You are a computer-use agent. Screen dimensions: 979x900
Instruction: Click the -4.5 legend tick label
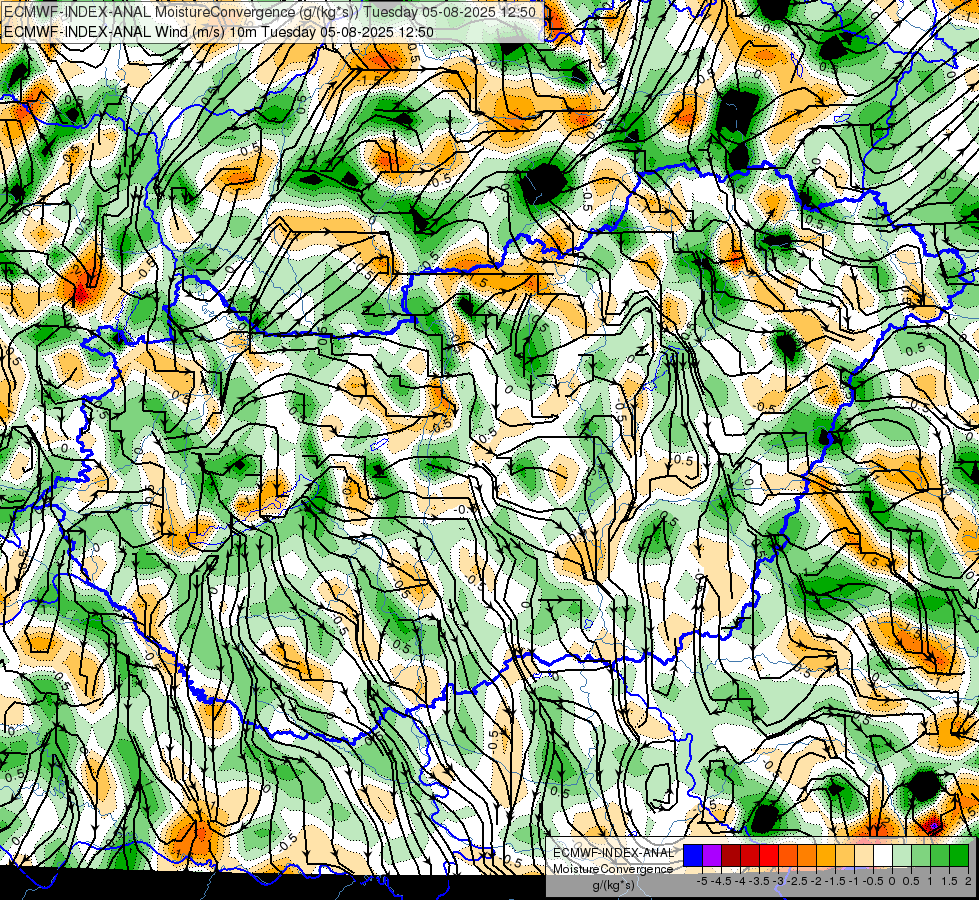(721, 881)
